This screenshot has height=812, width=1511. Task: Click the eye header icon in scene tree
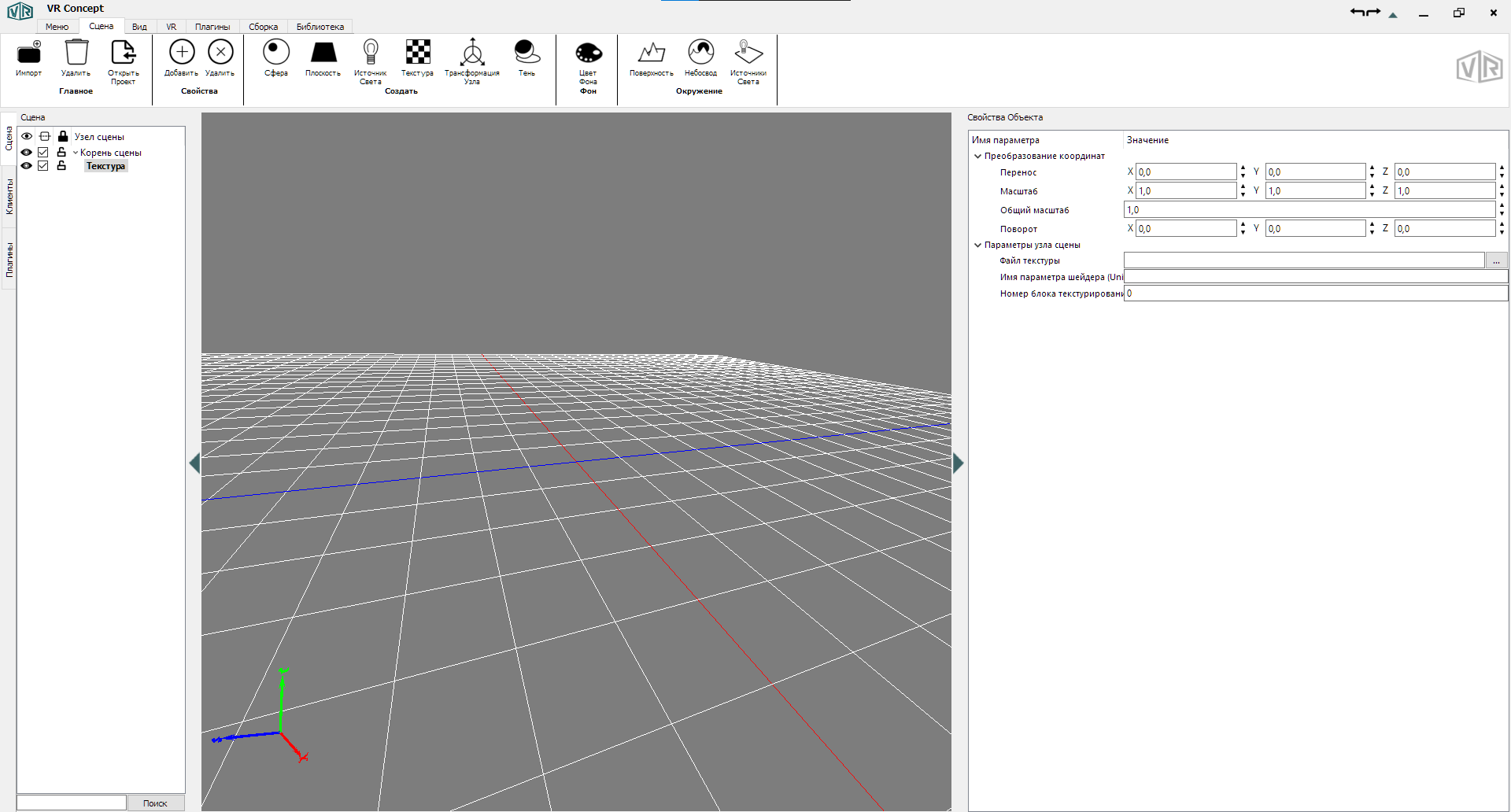(x=27, y=136)
